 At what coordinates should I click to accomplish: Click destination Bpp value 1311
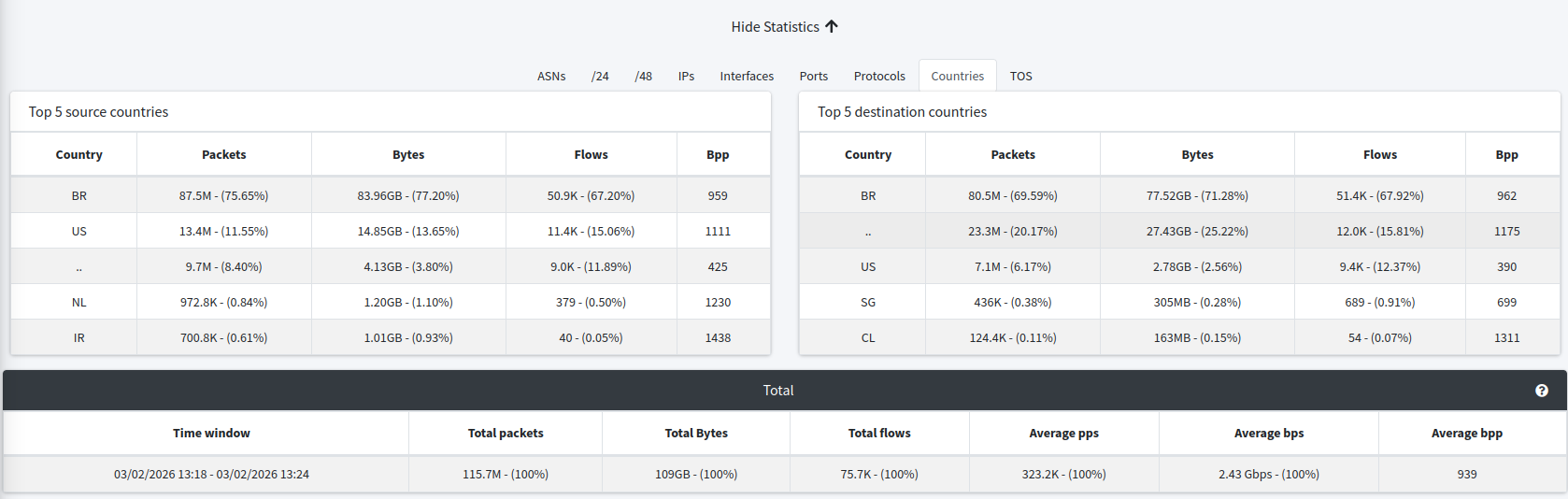(1506, 337)
